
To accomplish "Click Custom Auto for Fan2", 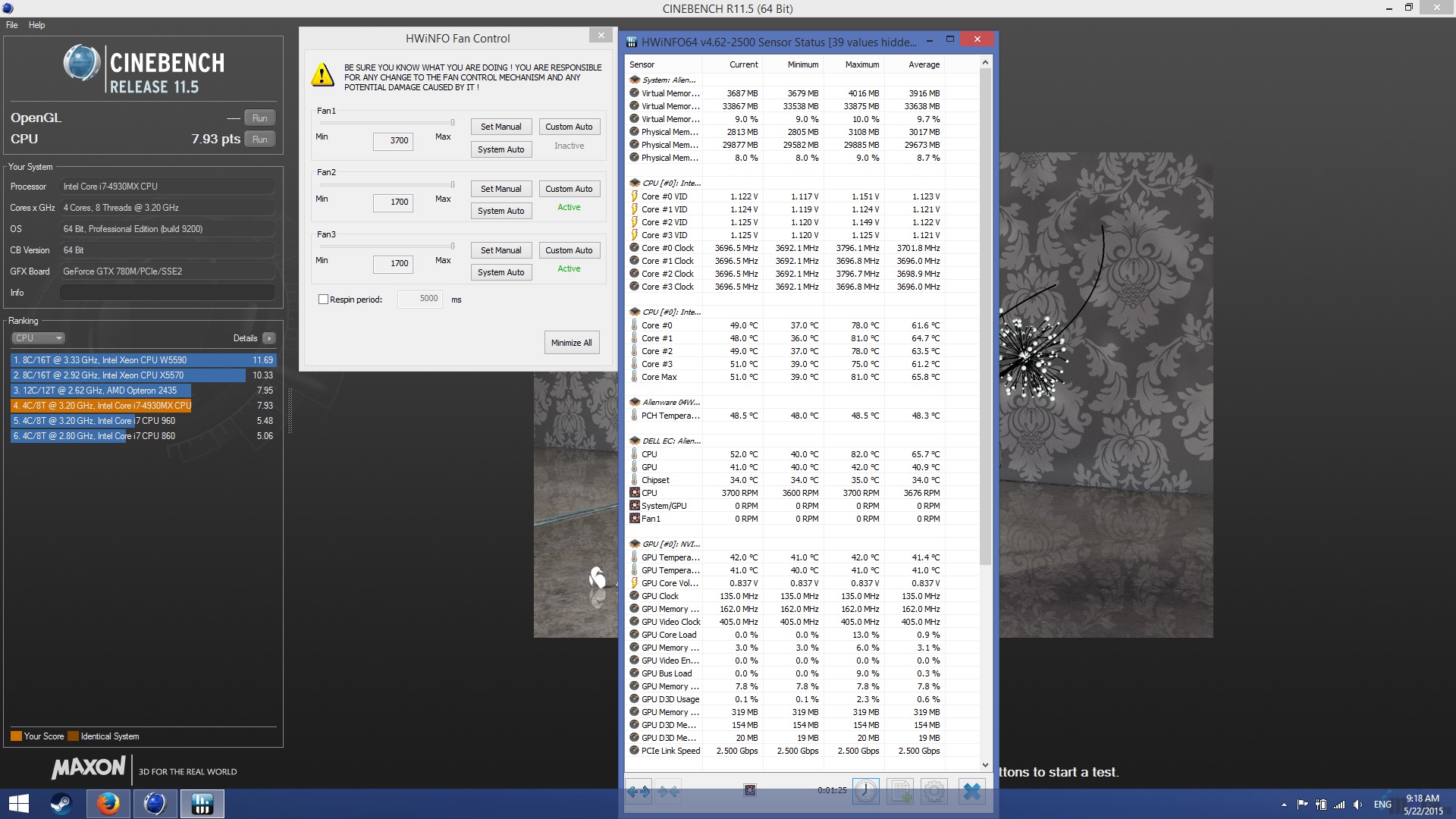I will 569,189.
